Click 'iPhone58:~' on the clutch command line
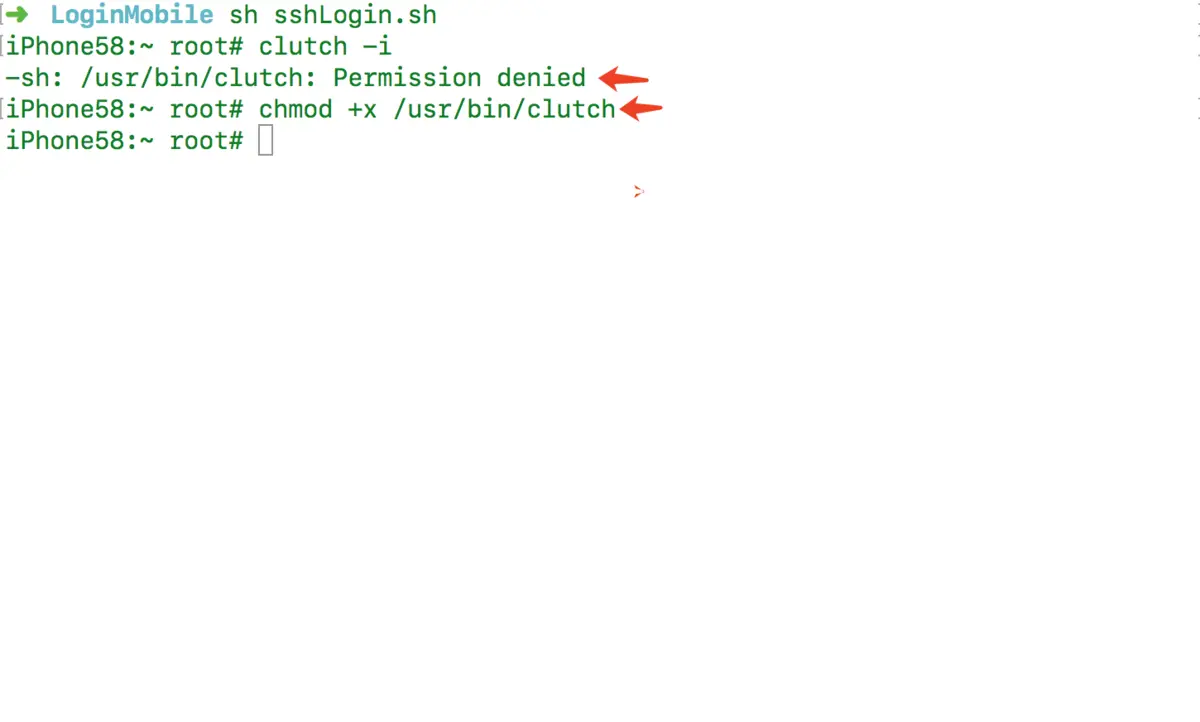The width and height of the screenshot is (1200, 722). click(x=80, y=47)
